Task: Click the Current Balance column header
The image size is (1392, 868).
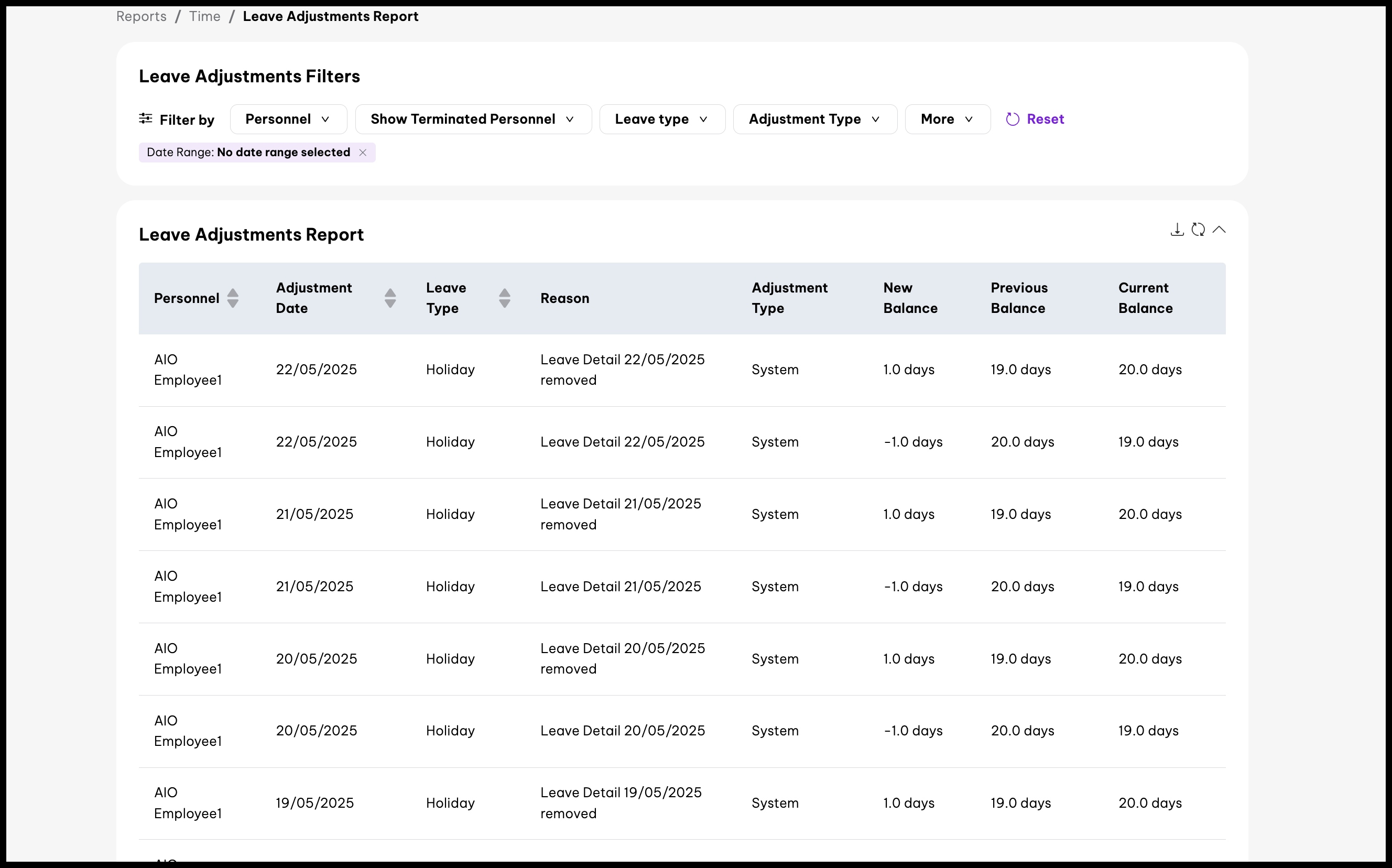Action: 1145,298
